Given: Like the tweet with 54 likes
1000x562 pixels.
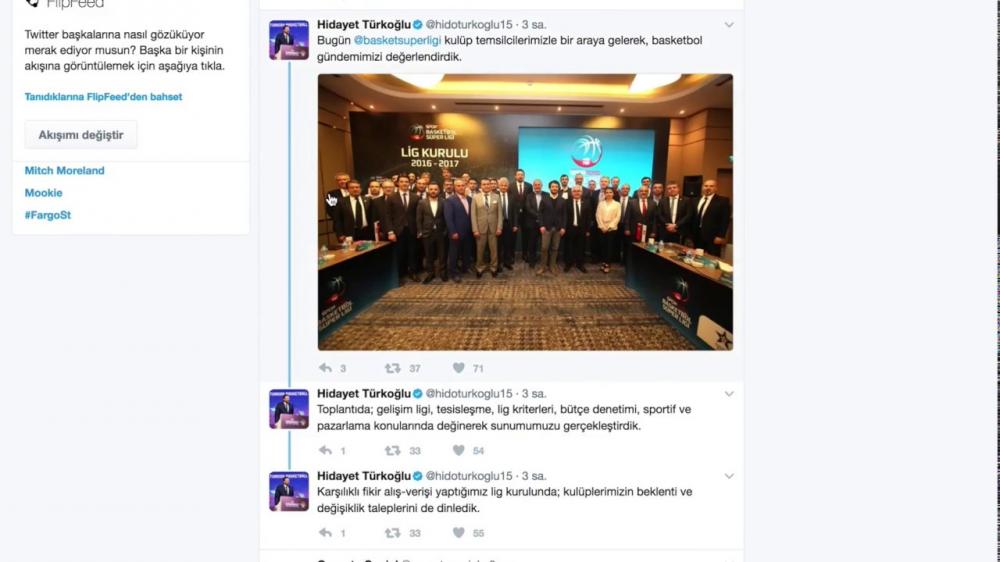Looking at the screenshot, I should pyautogui.click(x=459, y=450).
